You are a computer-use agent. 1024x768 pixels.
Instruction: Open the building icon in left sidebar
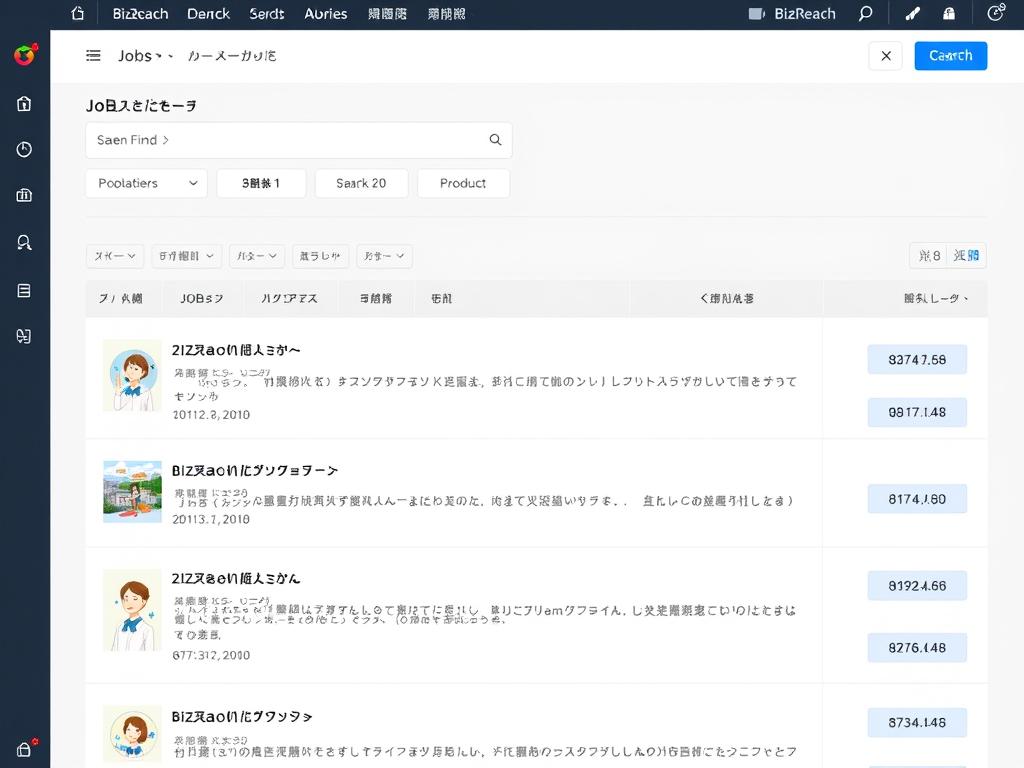tap(24, 103)
